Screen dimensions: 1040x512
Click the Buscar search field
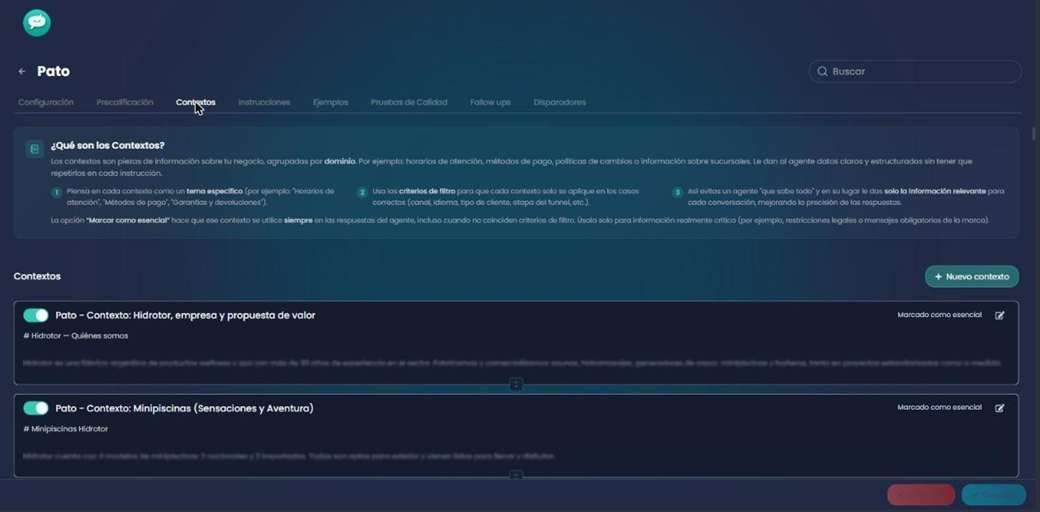[x=915, y=72]
